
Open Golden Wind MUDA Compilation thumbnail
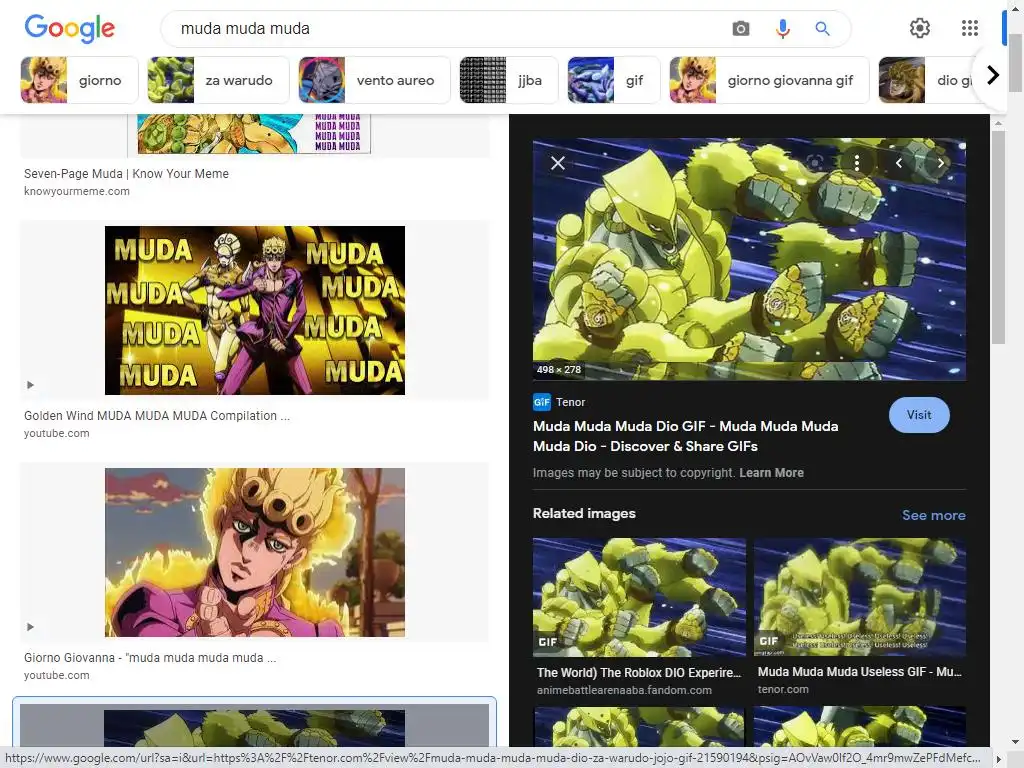[x=255, y=310]
